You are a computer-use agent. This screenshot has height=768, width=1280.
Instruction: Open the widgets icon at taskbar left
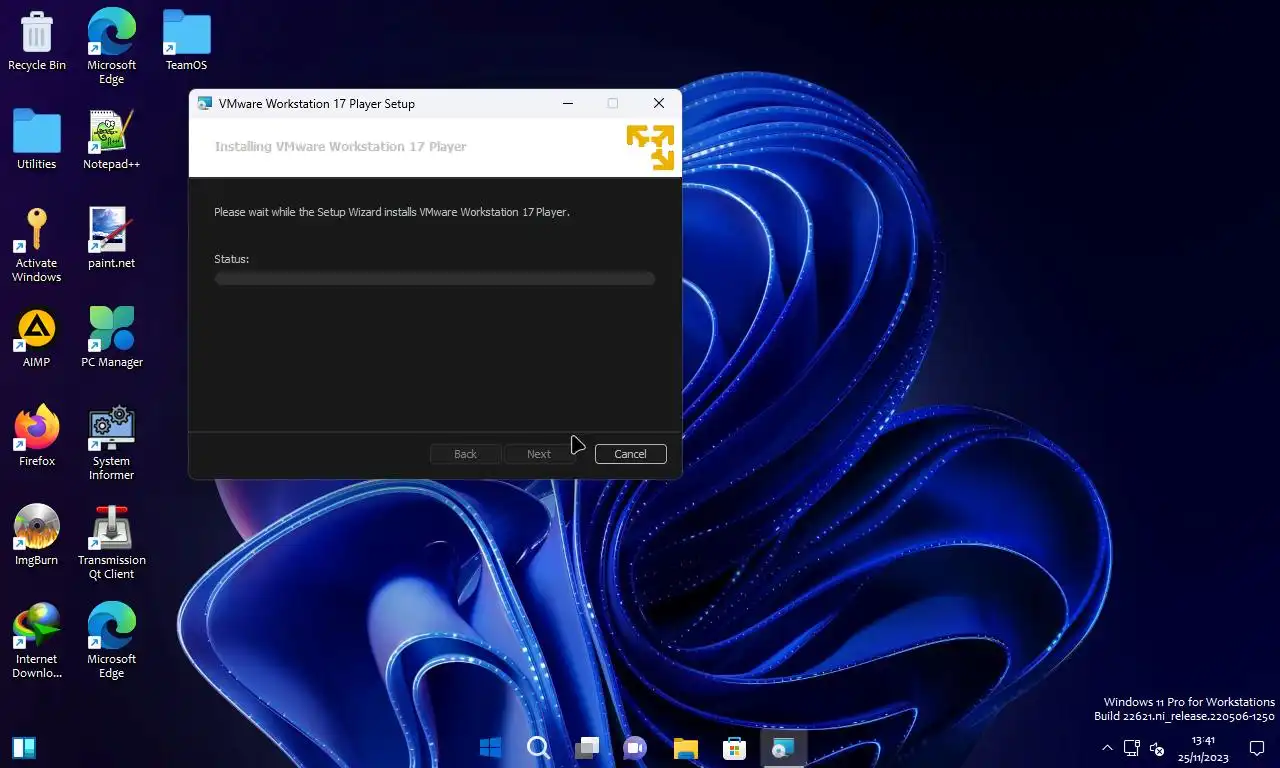24,747
